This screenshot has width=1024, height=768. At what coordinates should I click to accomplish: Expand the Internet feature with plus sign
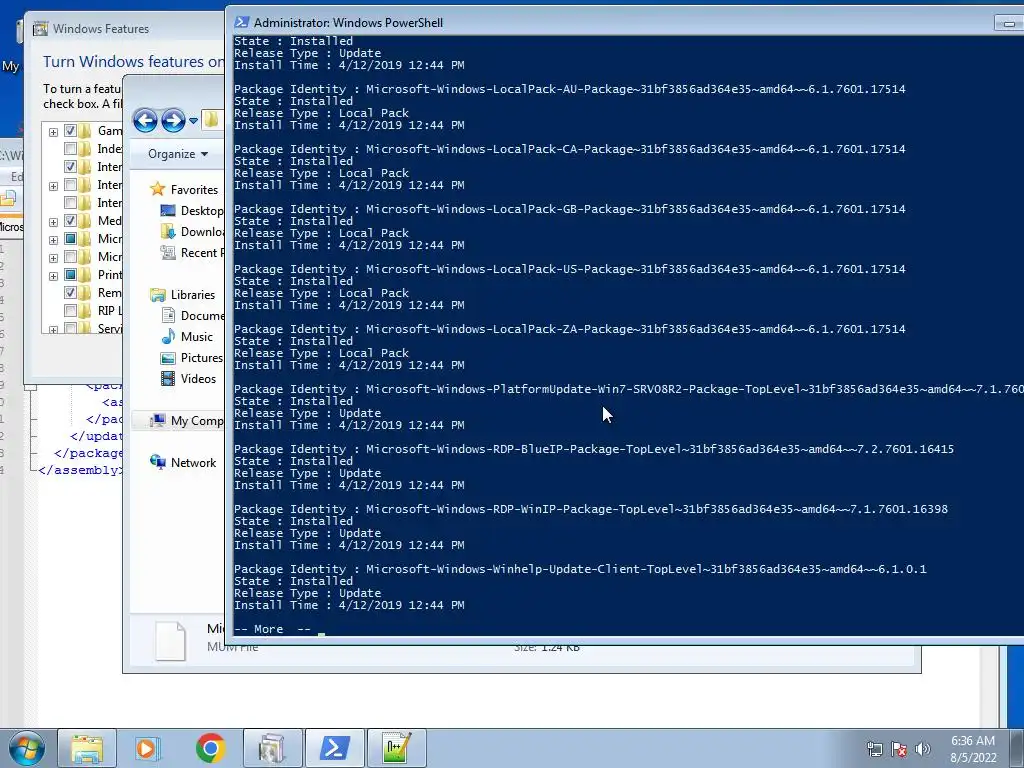(x=54, y=186)
